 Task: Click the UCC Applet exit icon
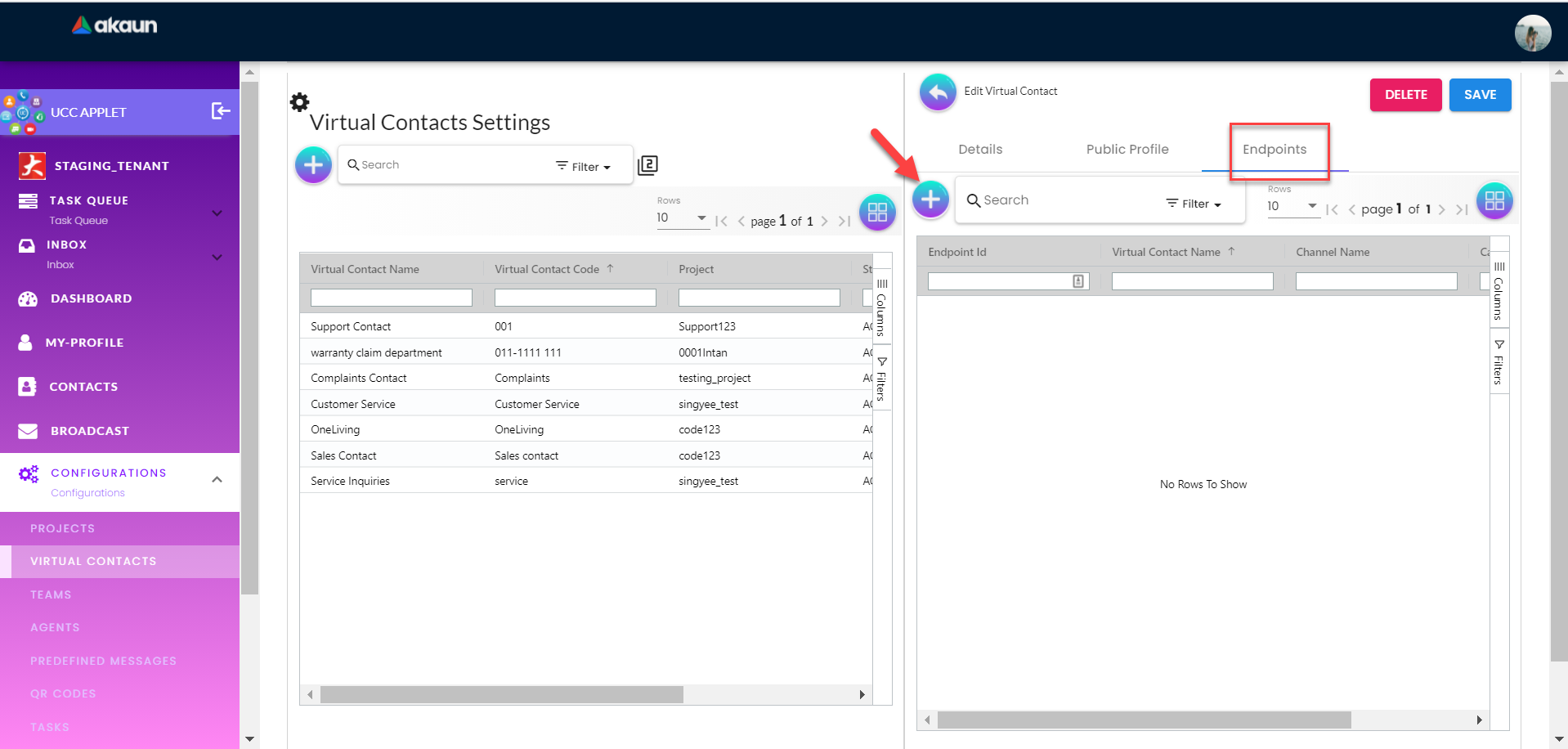(x=221, y=111)
